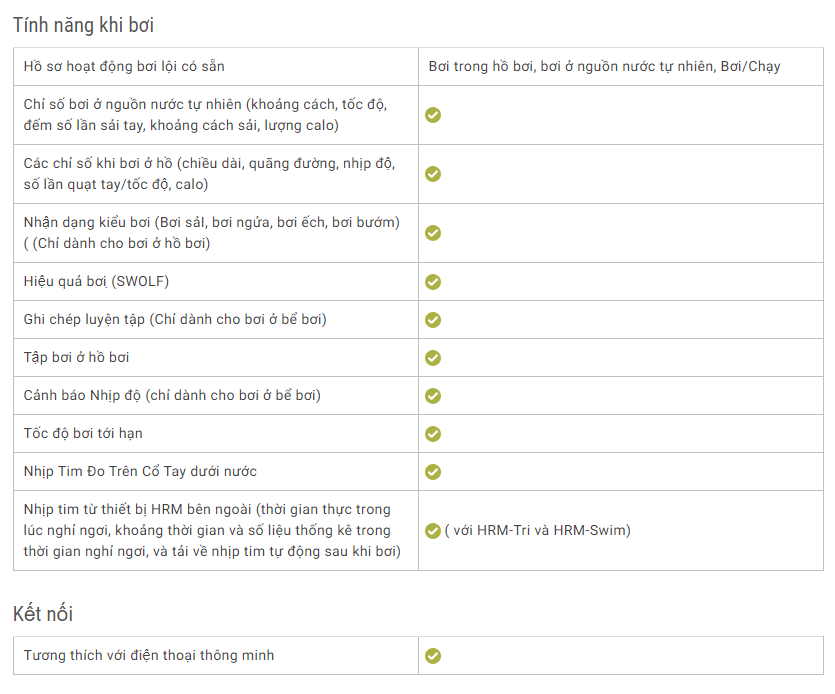Click checkmark for underwater wrist heart rate

click(433, 472)
